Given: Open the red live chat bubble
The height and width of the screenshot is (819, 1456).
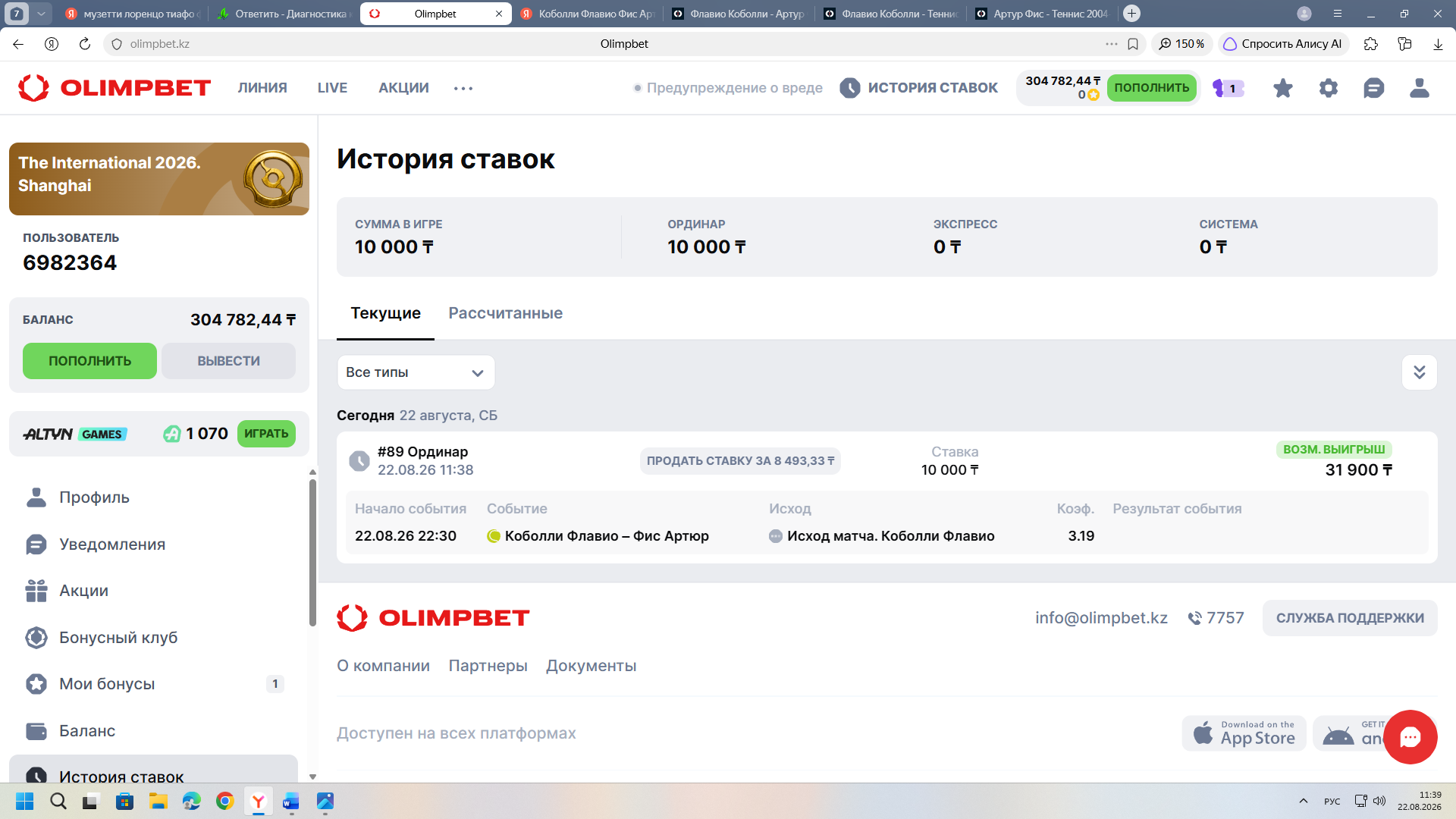Looking at the screenshot, I should click(1410, 736).
